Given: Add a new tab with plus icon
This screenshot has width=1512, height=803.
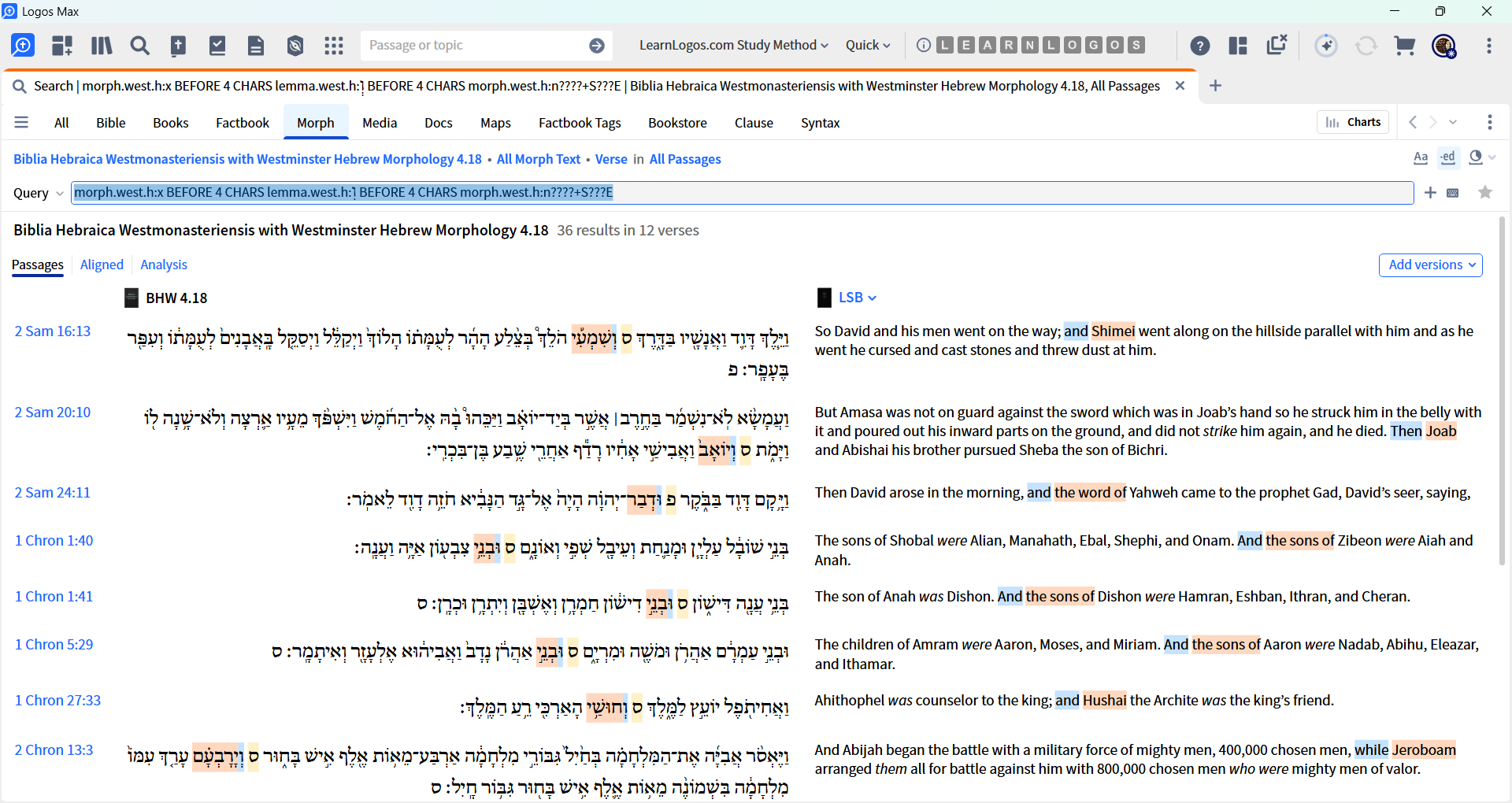Looking at the screenshot, I should click(1215, 86).
